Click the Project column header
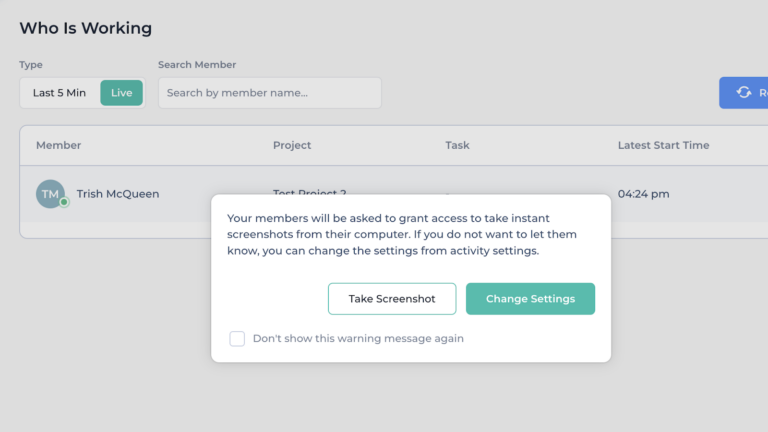Image resolution: width=768 pixels, height=432 pixels. click(x=292, y=145)
